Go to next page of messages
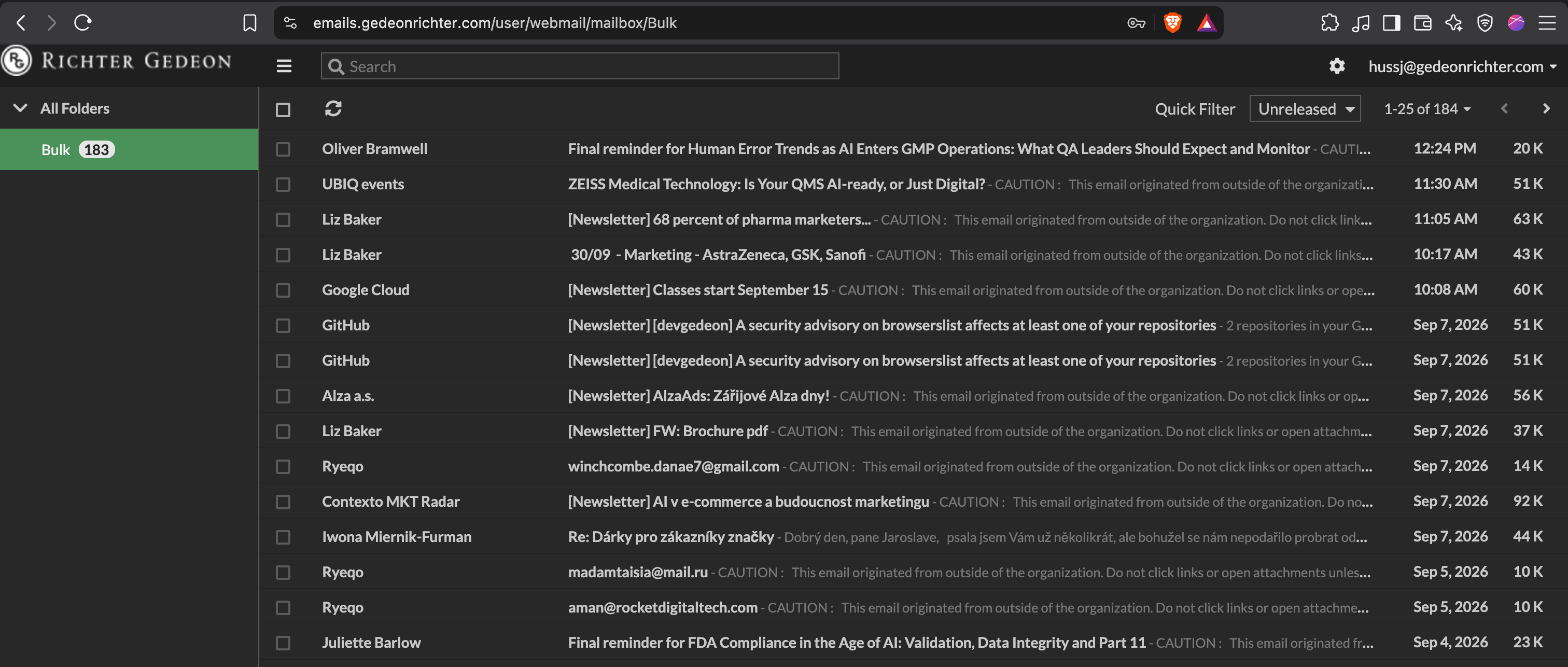The image size is (1568, 667). pyautogui.click(x=1546, y=108)
